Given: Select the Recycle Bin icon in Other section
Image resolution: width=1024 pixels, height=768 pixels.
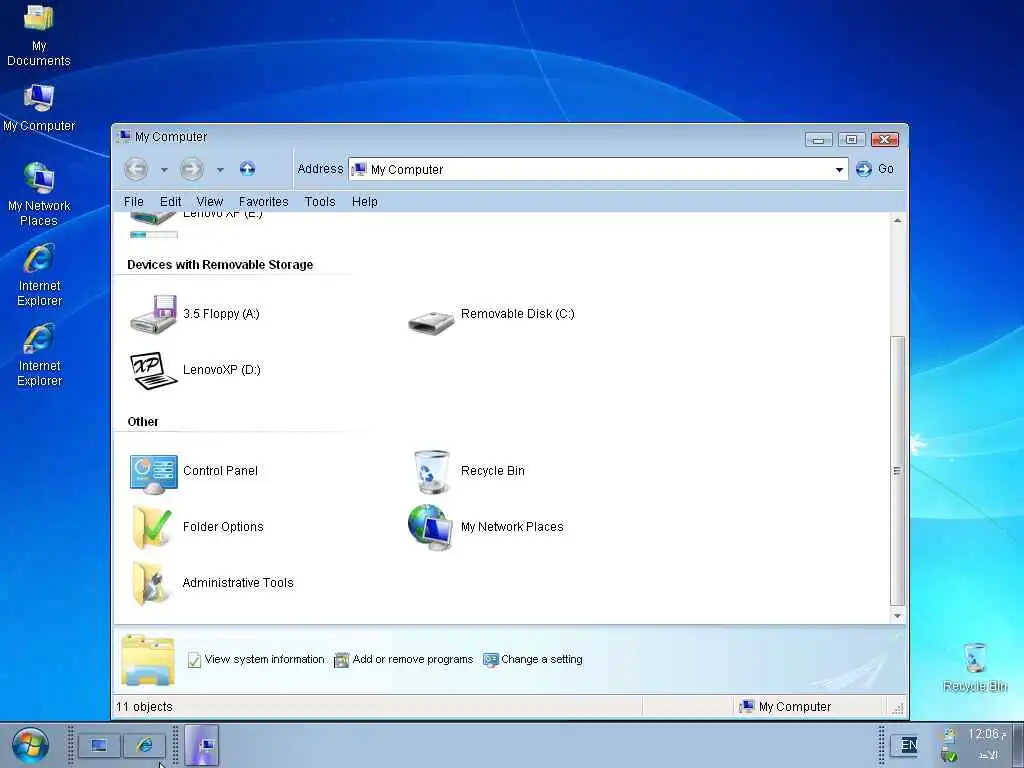Looking at the screenshot, I should 432,472.
